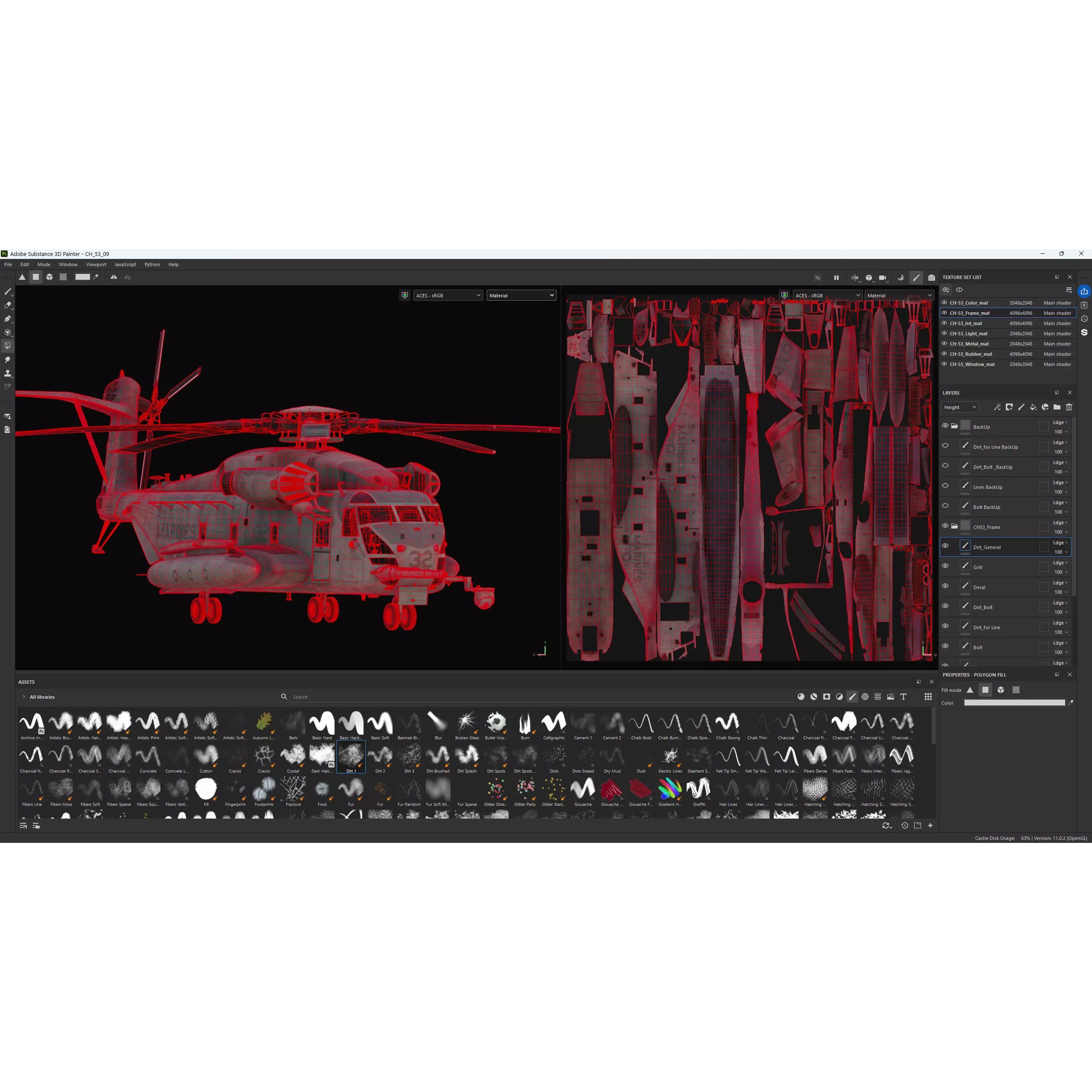
Task: Select the Dirt_Bolt layer
Action: click(1005, 607)
